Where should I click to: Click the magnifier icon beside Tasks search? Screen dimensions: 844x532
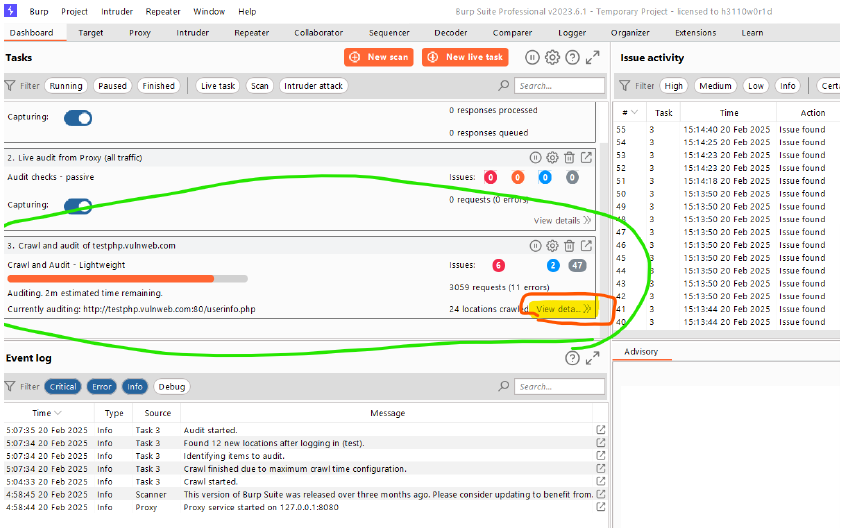tap(503, 86)
